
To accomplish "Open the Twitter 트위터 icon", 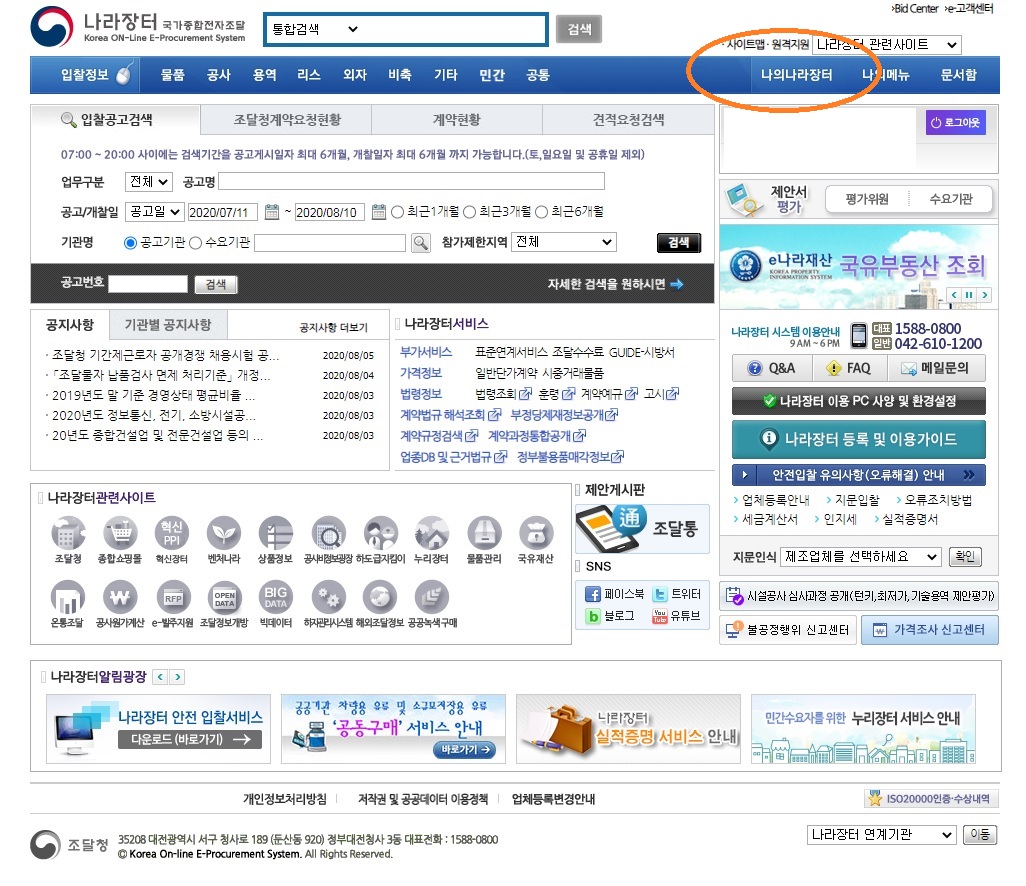I will pyautogui.click(x=660, y=594).
